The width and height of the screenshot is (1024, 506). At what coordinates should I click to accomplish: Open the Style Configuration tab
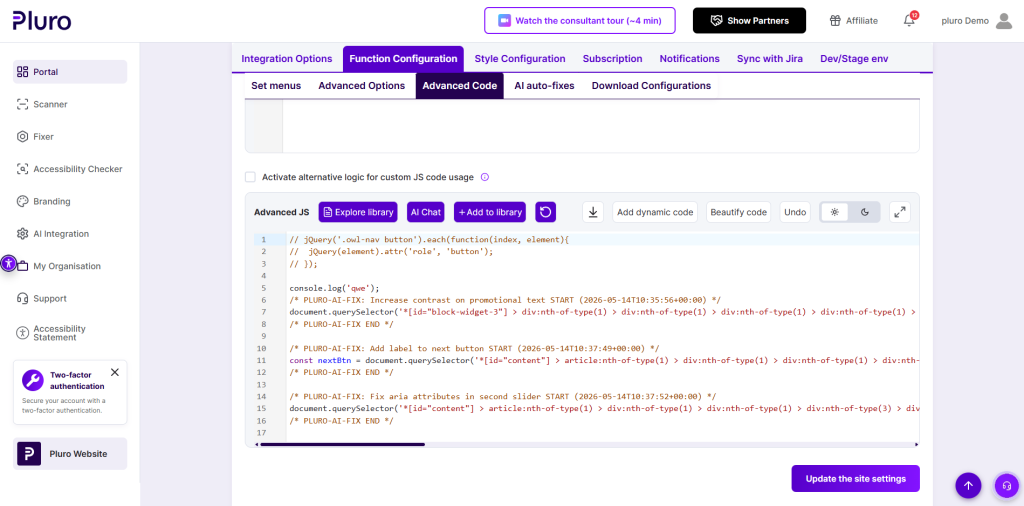[x=520, y=59]
